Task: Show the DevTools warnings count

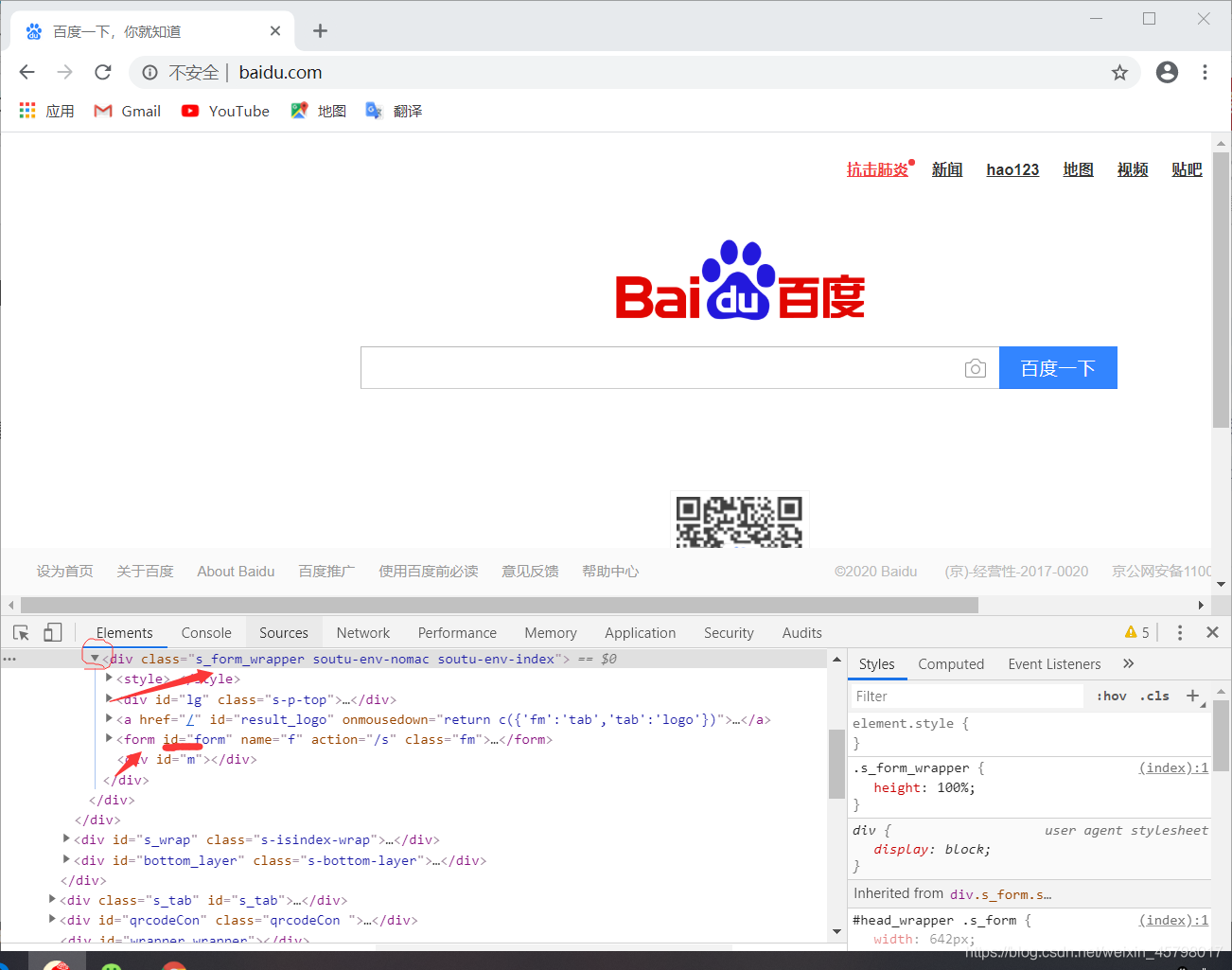Action: [1137, 632]
